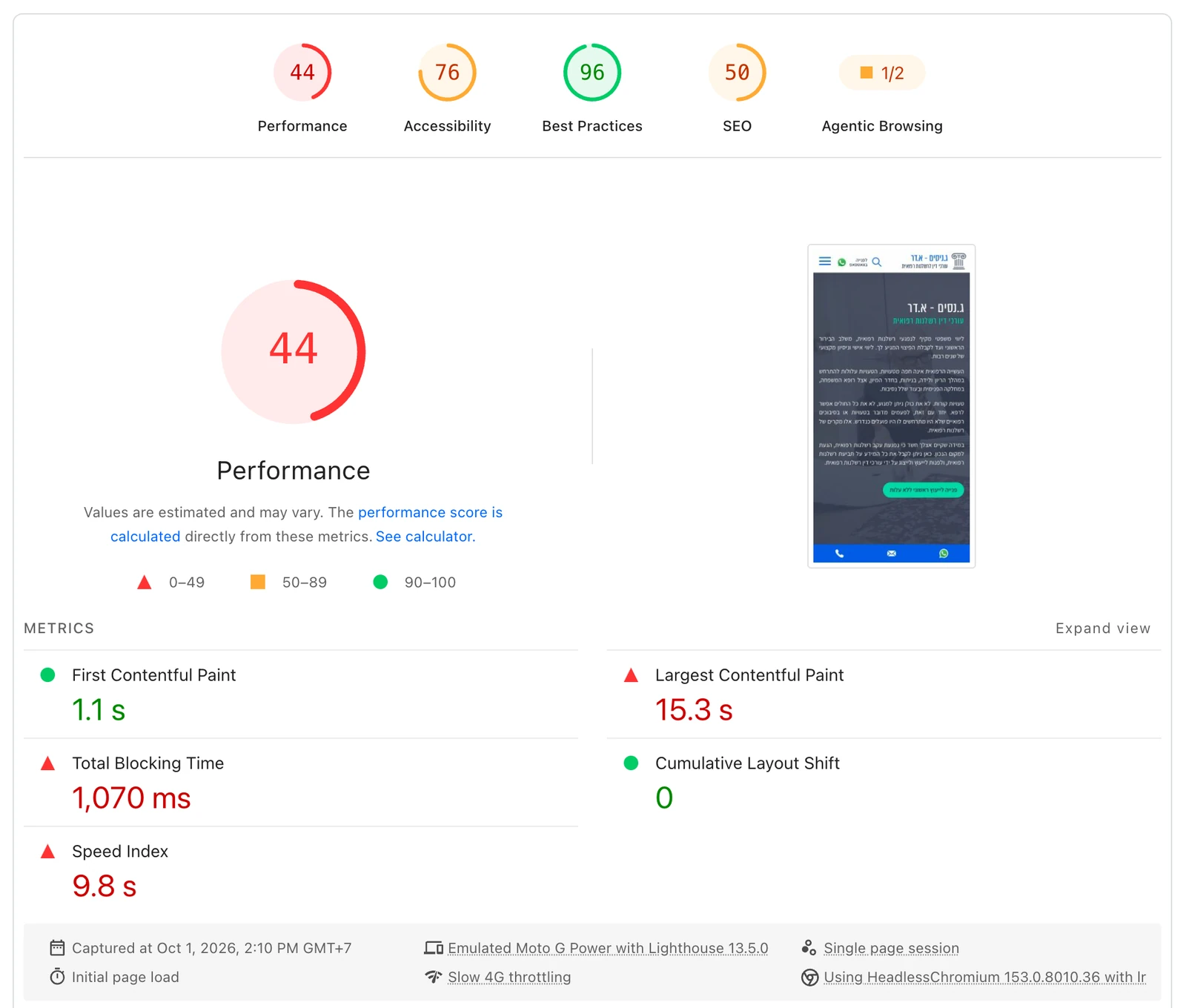The width and height of the screenshot is (1186, 1008).
Task: Click Cumulative Layout Shift value 0
Action: [x=664, y=798]
